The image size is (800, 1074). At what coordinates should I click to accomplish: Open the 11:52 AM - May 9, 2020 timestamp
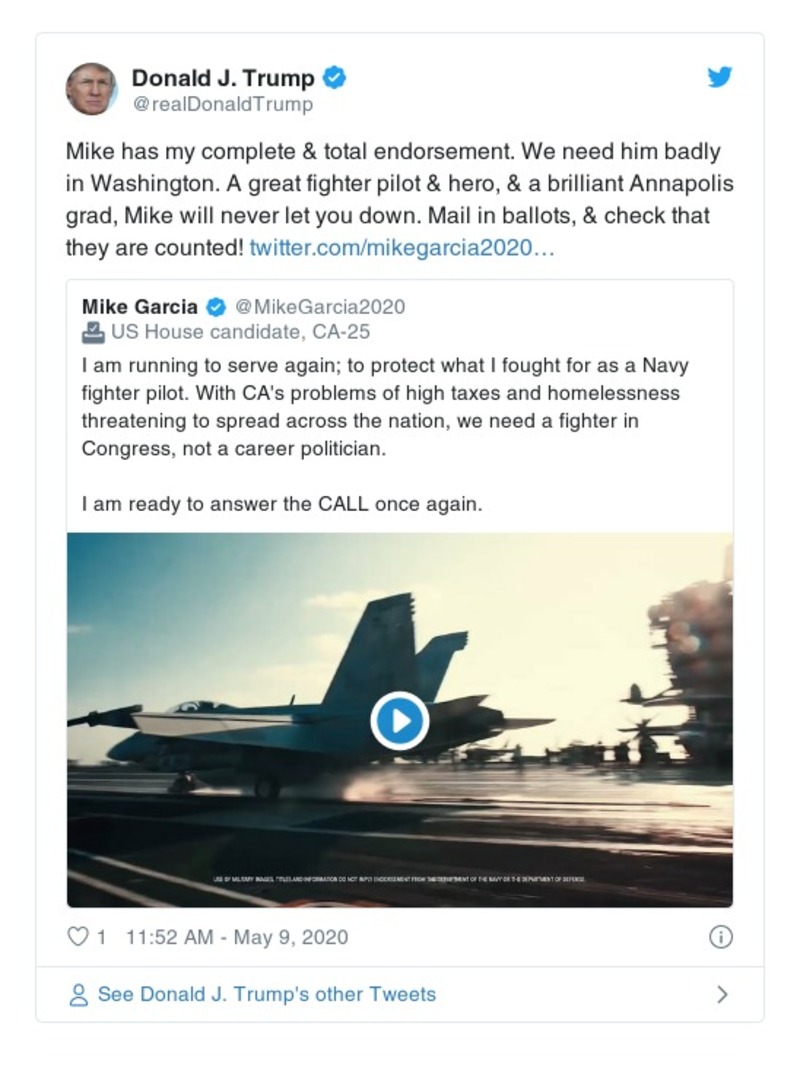coord(237,937)
